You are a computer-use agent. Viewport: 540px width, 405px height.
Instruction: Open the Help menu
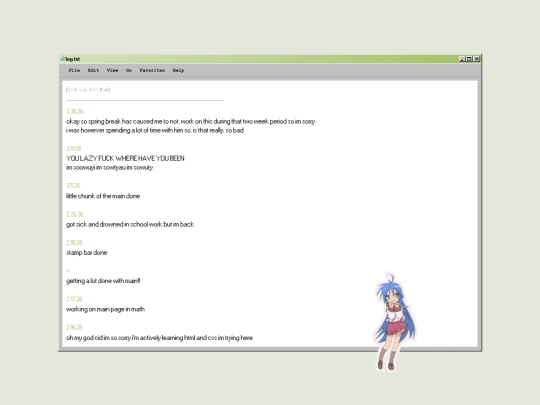[178, 70]
